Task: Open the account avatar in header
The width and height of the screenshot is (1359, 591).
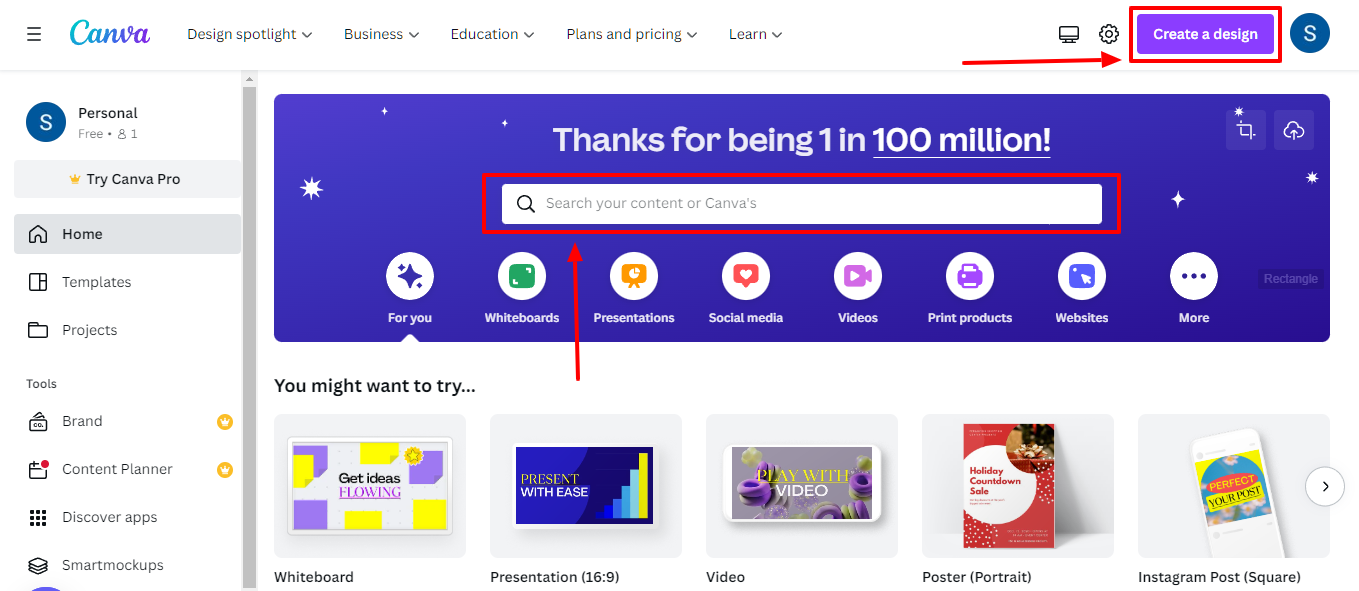Action: tap(1310, 34)
